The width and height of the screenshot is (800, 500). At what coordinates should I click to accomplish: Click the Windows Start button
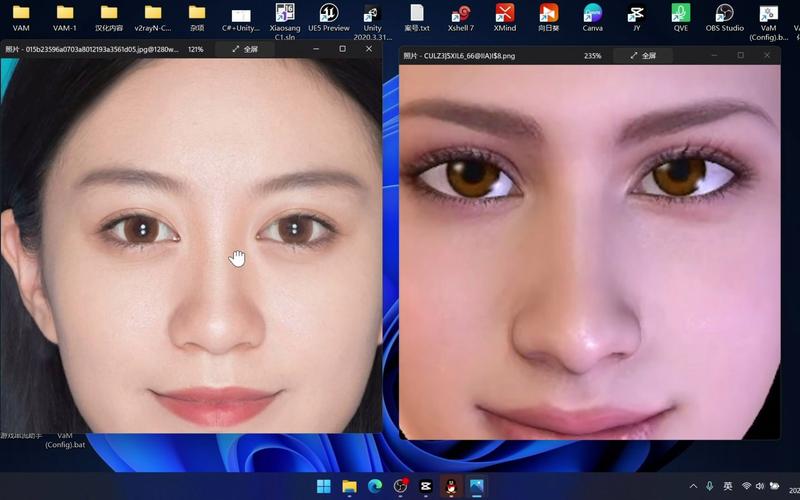point(324,487)
